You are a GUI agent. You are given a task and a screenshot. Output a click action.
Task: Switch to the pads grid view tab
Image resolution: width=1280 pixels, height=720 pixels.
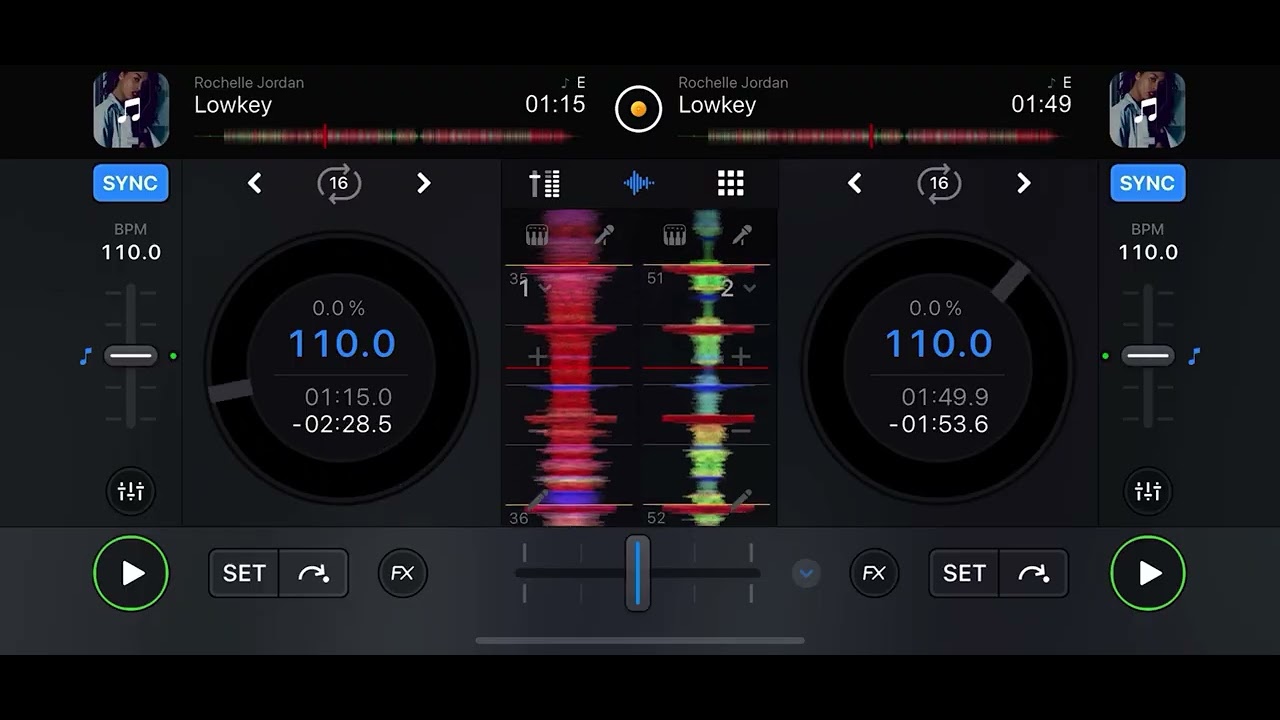coord(731,183)
